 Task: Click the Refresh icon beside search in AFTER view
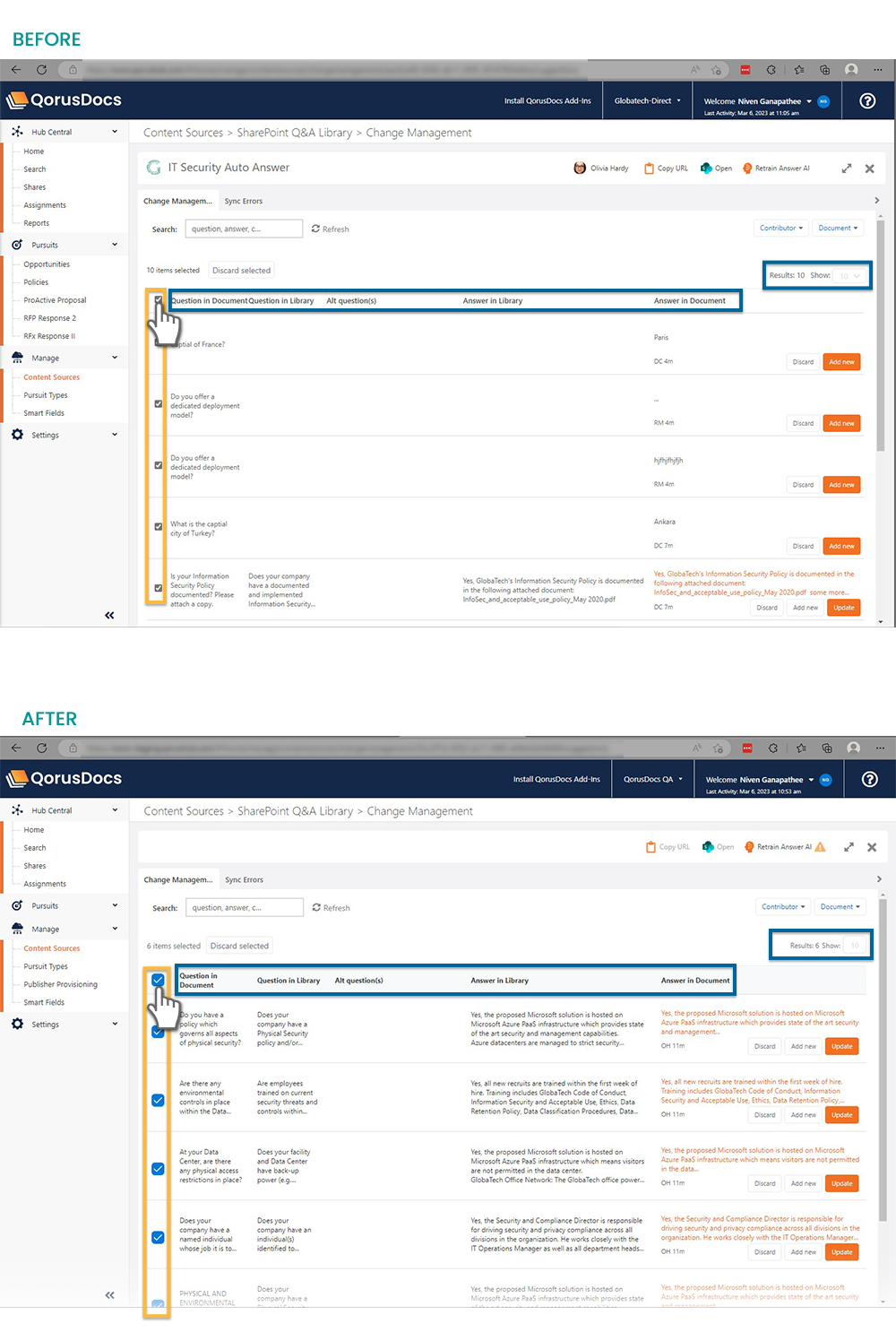(x=316, y=907)
